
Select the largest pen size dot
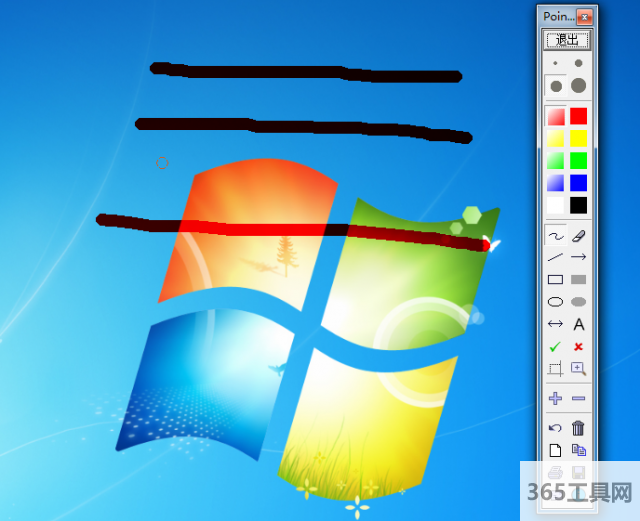[578, 86]
